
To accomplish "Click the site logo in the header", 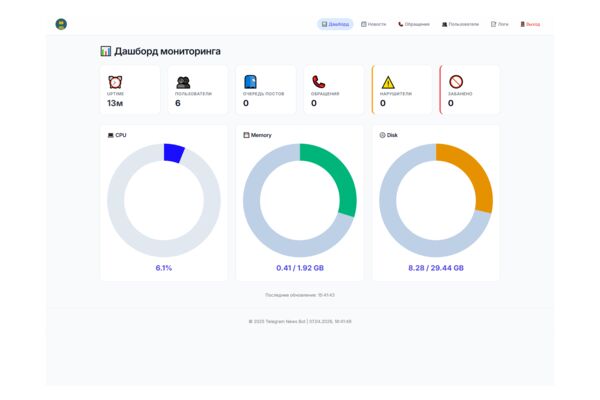I will pyautogui.click(x=61, y=24).
